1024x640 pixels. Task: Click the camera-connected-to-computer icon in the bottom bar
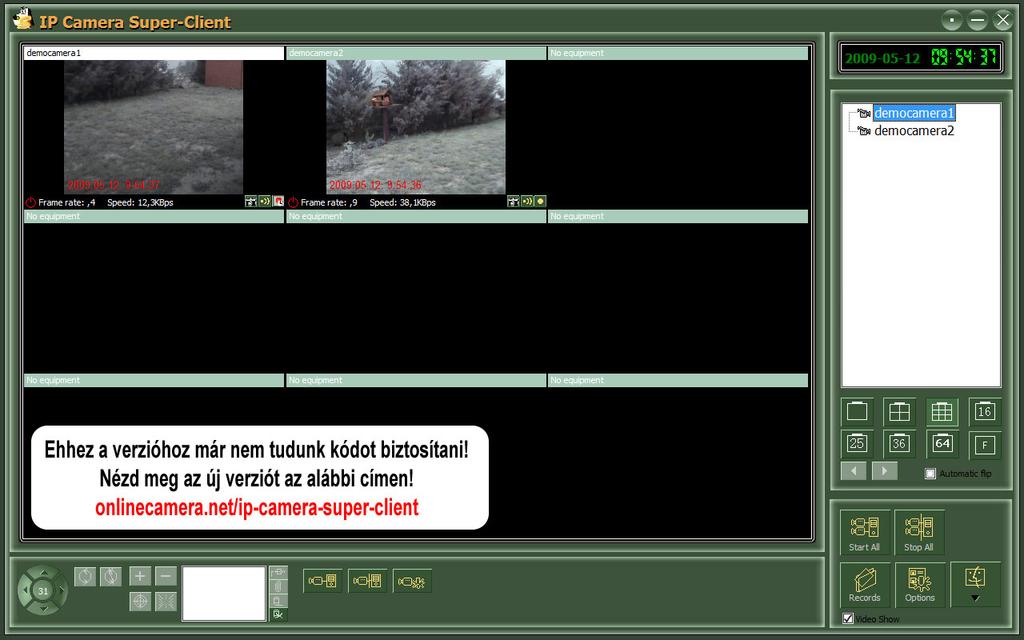(323, 581)
